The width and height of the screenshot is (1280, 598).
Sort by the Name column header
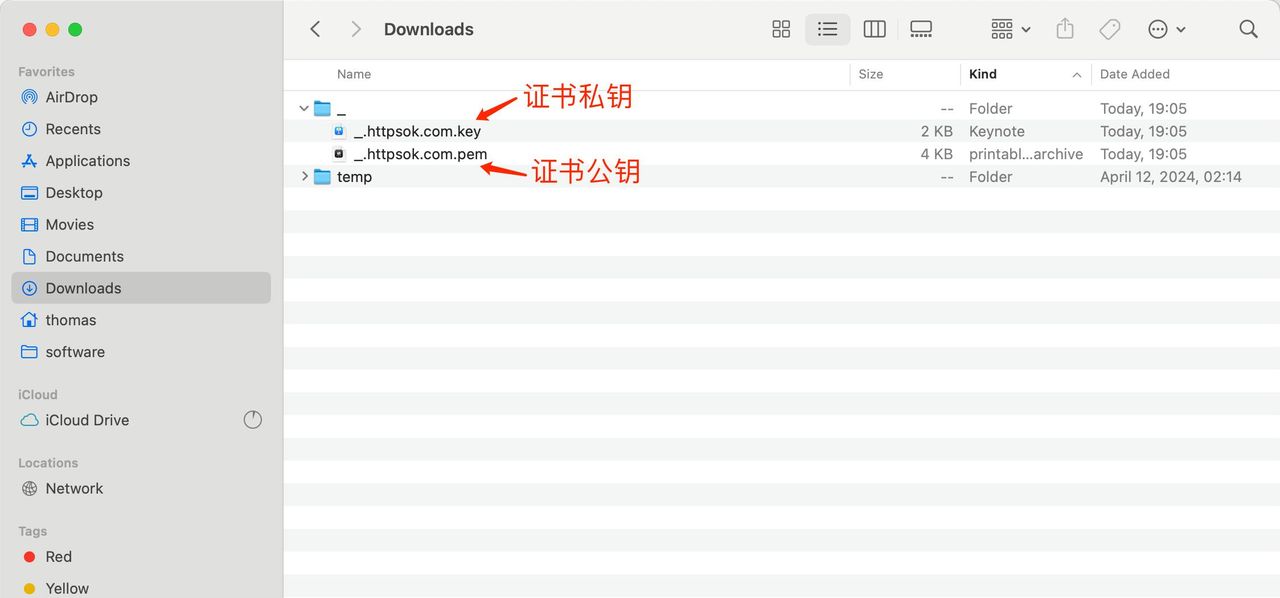click(354, 74)
